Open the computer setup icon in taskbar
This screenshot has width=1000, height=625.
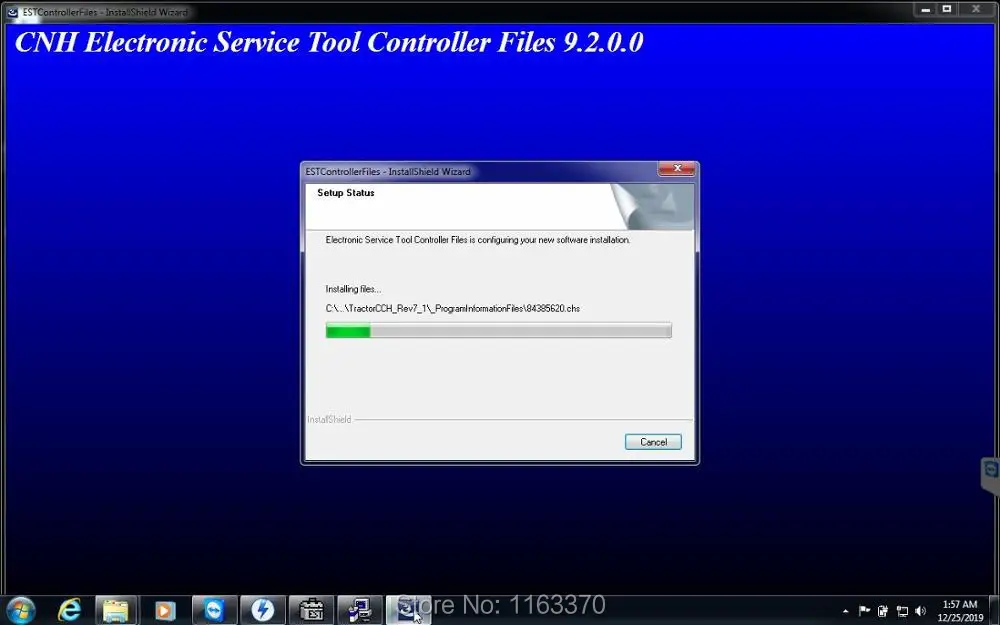pyautogui.click(x=359, y=610)
